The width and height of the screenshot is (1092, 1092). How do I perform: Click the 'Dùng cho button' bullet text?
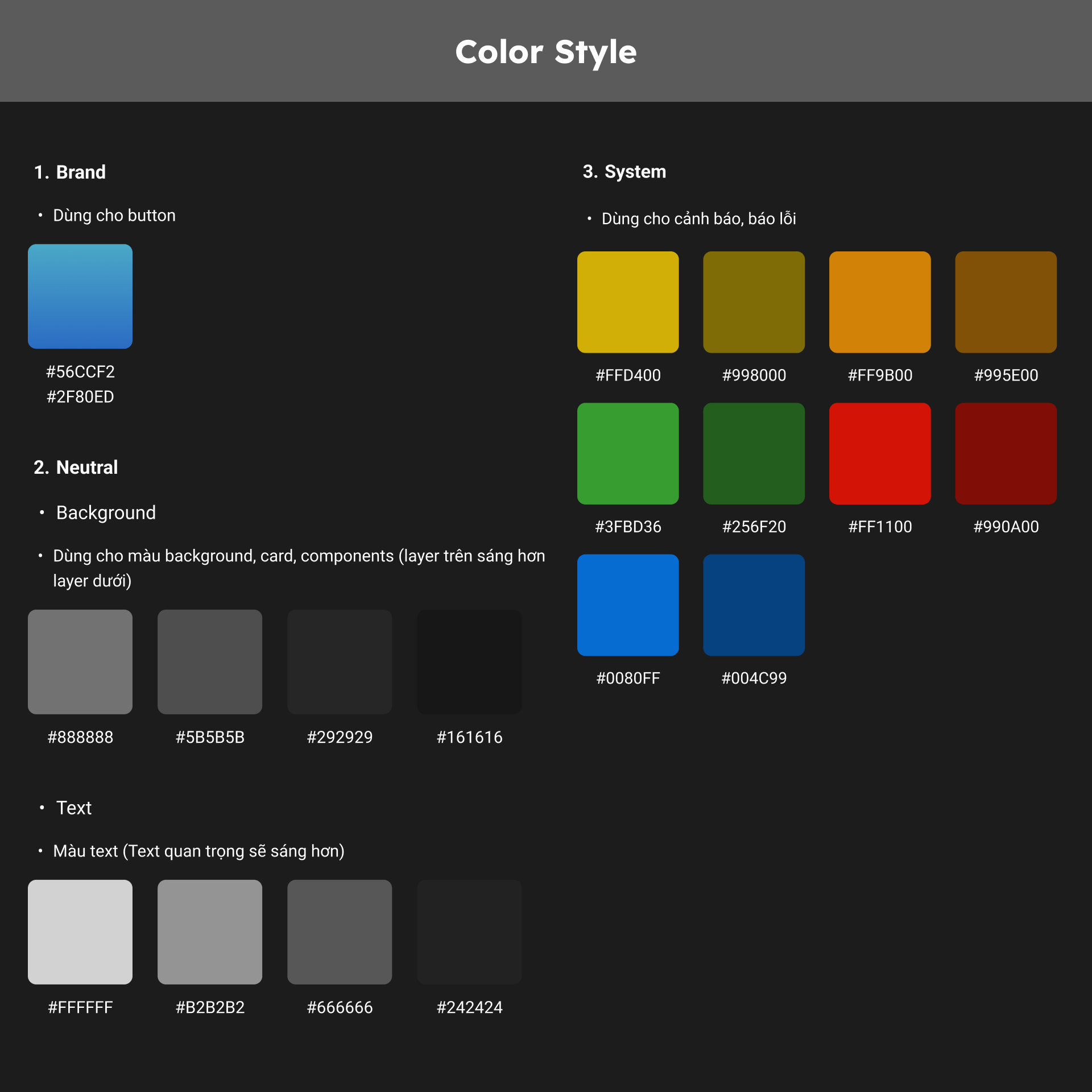tap(114, 216)
